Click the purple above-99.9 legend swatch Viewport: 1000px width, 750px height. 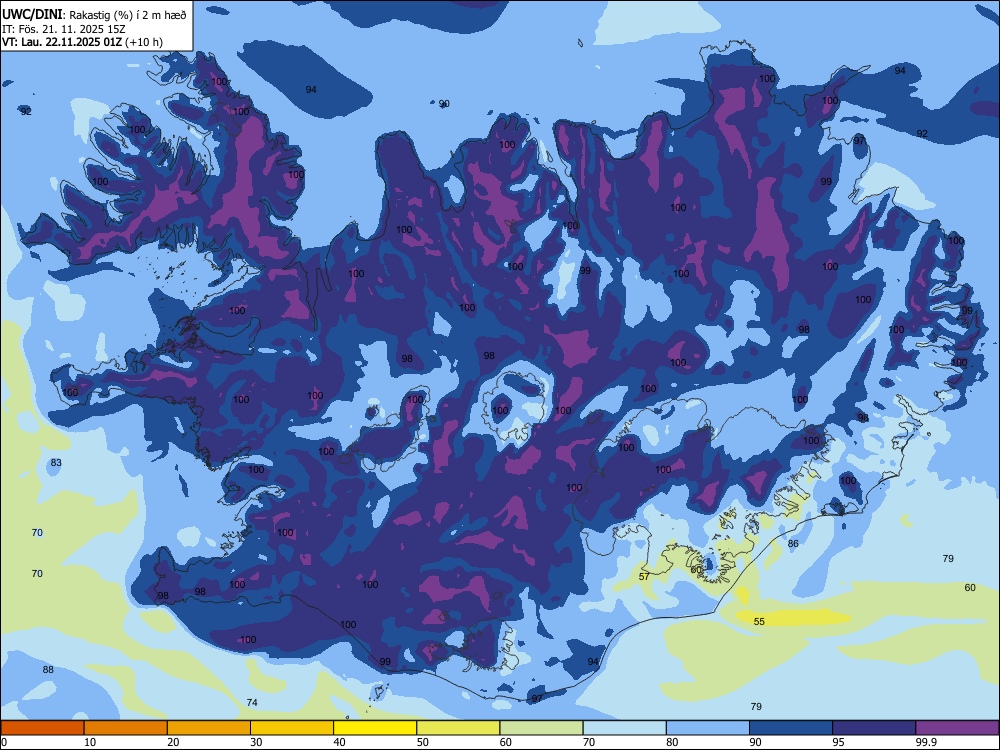tap(957, 728)
